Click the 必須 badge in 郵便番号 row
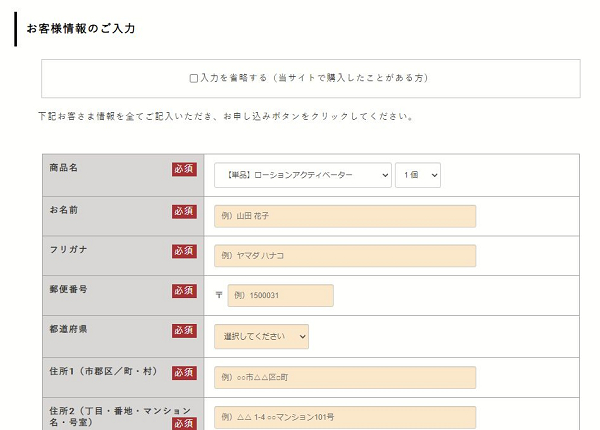 pos(184,291)
